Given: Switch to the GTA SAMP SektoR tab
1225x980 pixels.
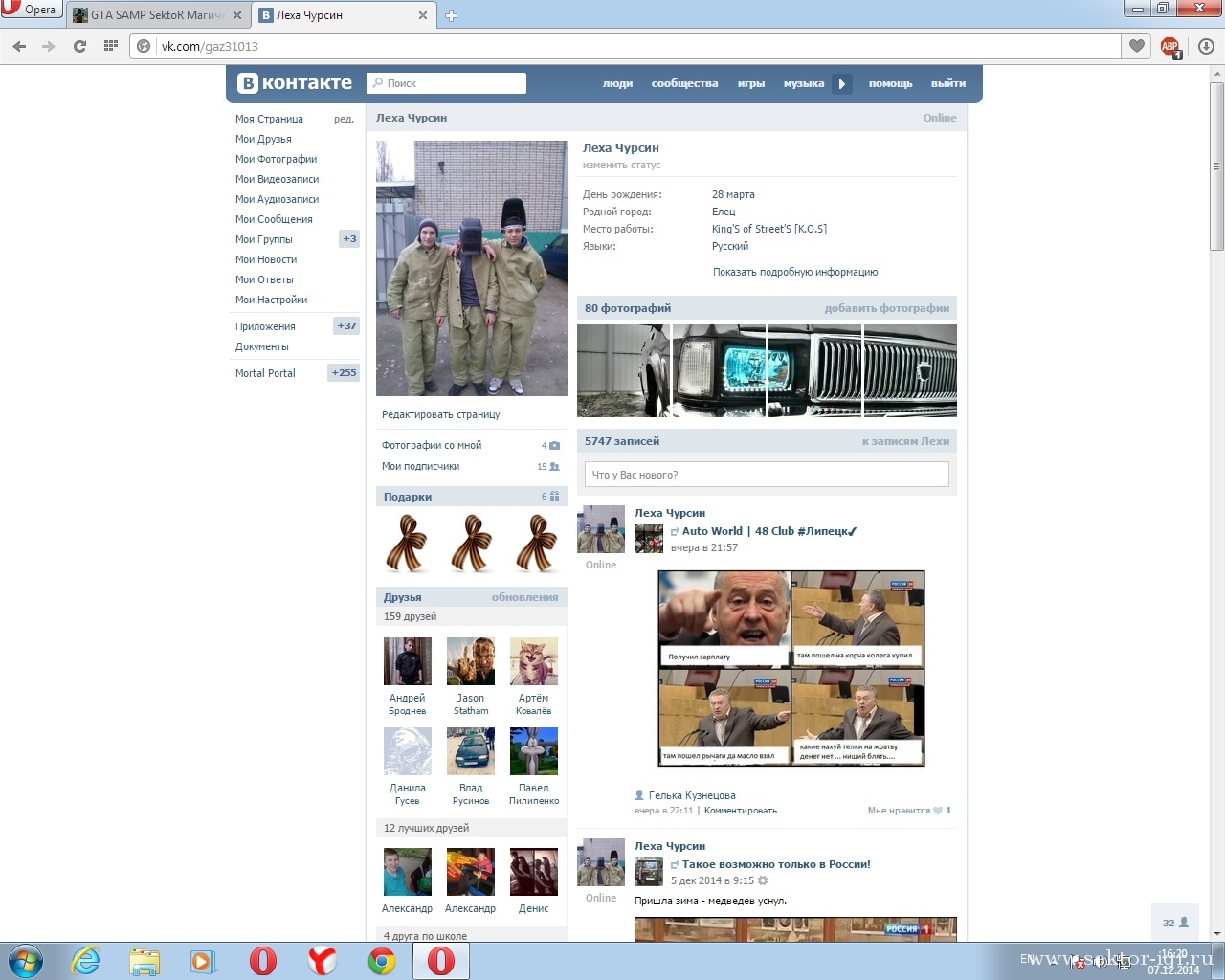Looking at the screenshot, I should click(x=158, y=15).
